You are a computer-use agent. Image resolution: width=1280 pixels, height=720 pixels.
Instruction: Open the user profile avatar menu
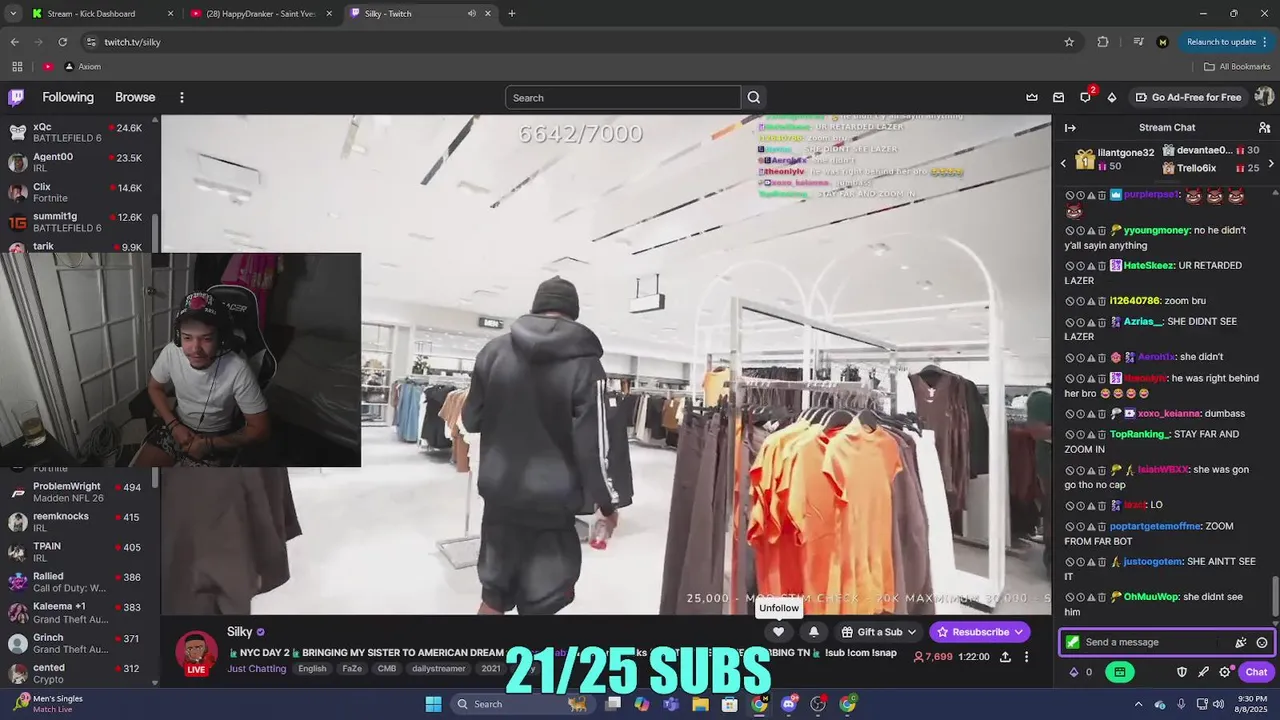click(x=1264, y=97)
